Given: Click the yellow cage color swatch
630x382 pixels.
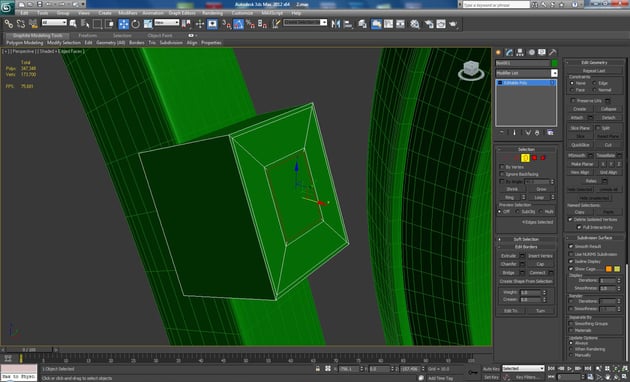Looking at the screenshot, I should [x=617, y=269].
